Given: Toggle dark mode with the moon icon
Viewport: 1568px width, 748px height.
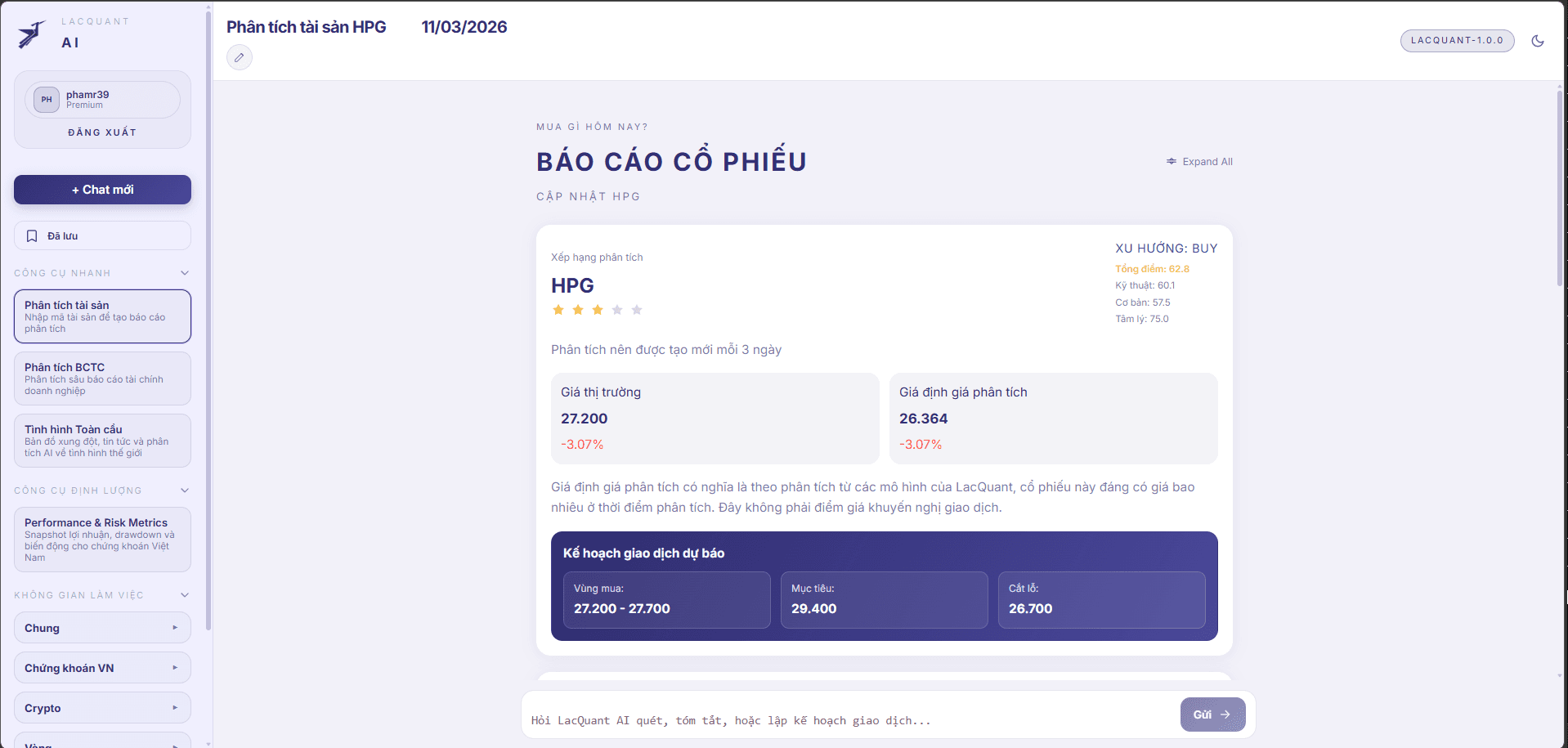Looking at the screenshot, I should pos(1538,40).
